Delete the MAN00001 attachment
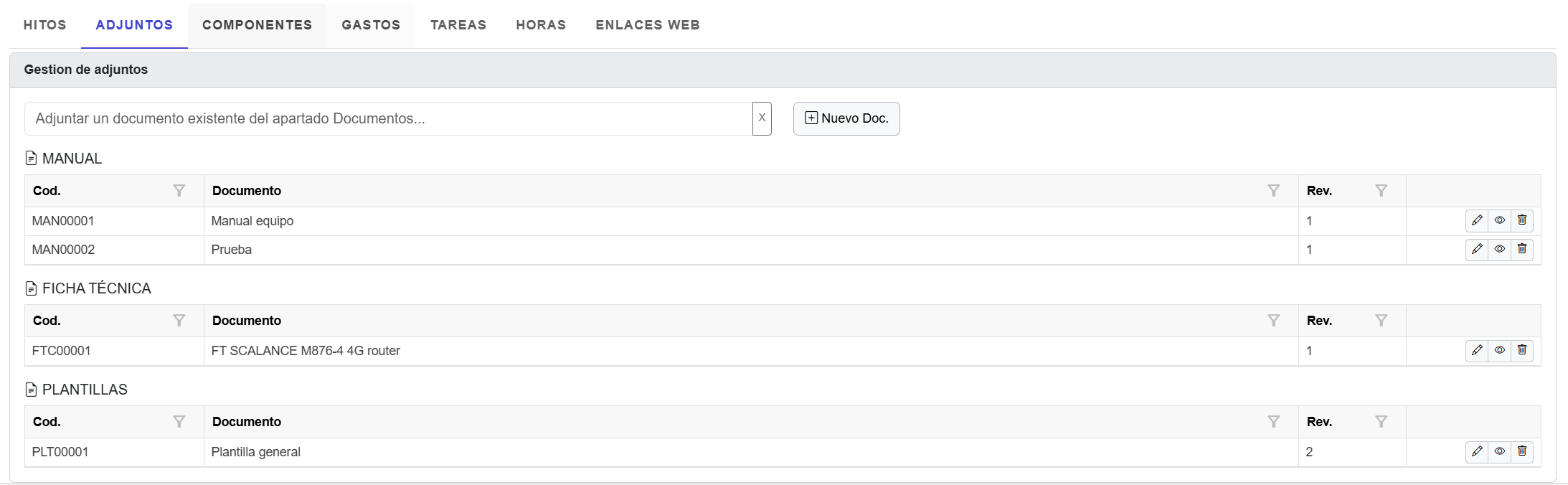The height and width of the screenshot is (485, 1568). tap(1521, 220)
